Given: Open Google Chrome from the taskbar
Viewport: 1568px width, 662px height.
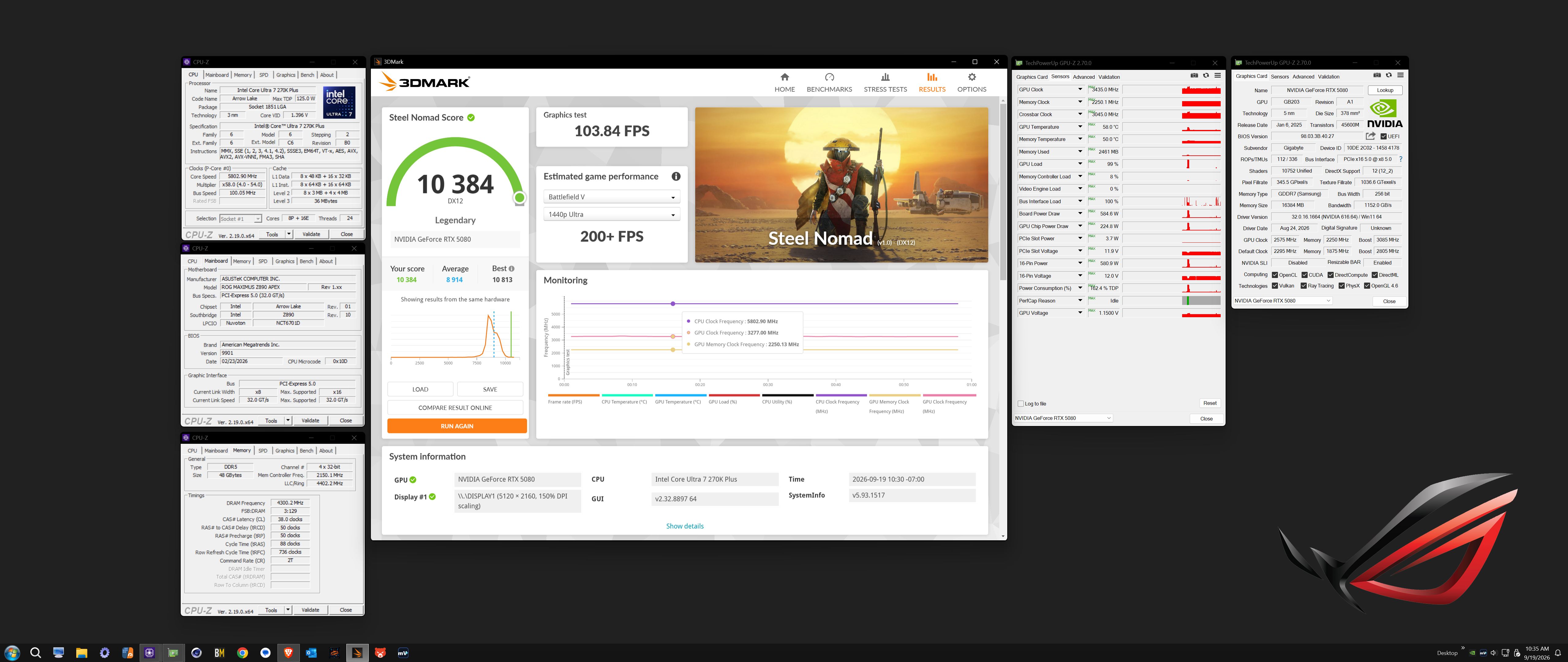Looking at the screenshot, I should point(242,653).
